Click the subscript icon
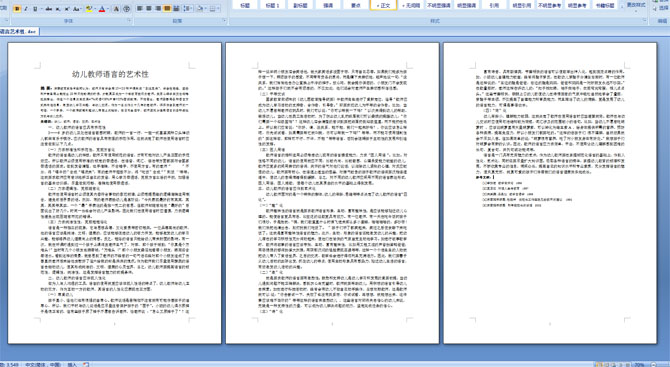The width and height of the screenshot is (670, 367). (x=58, y=9)
